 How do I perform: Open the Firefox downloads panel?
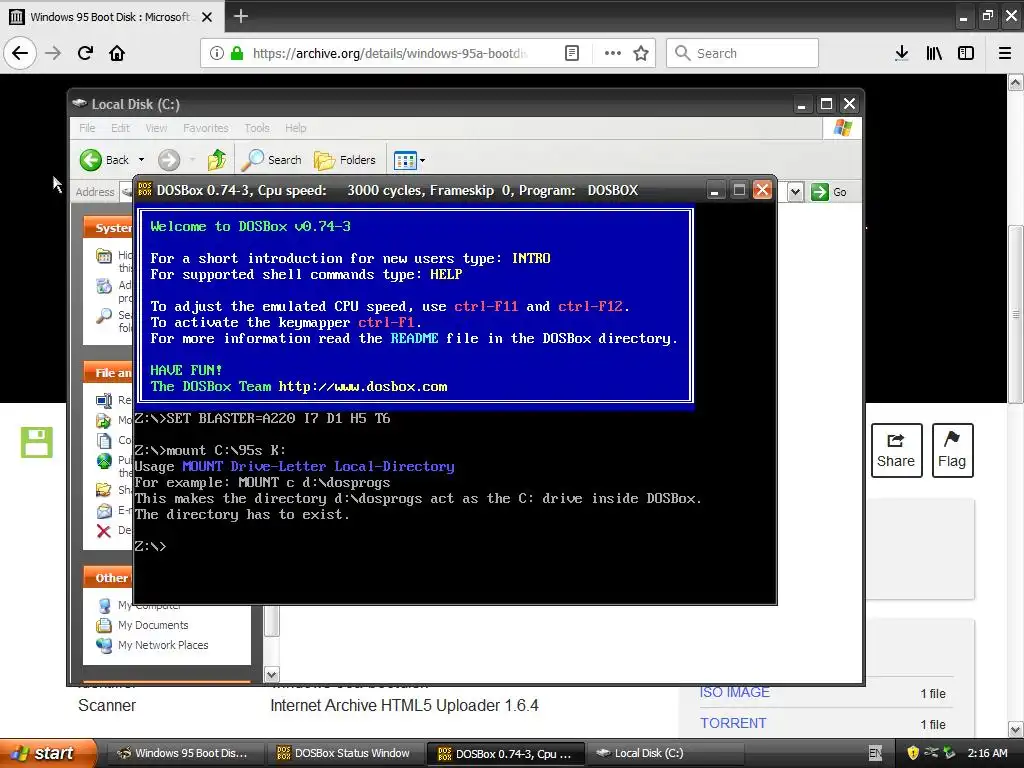[902, 53]
